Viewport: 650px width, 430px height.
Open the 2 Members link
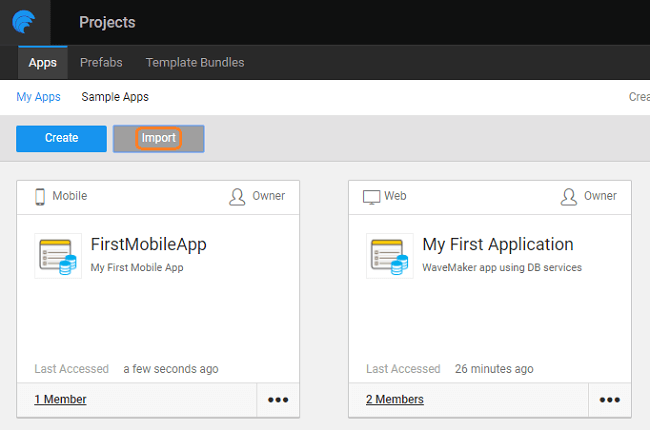[x=395, y=399]
